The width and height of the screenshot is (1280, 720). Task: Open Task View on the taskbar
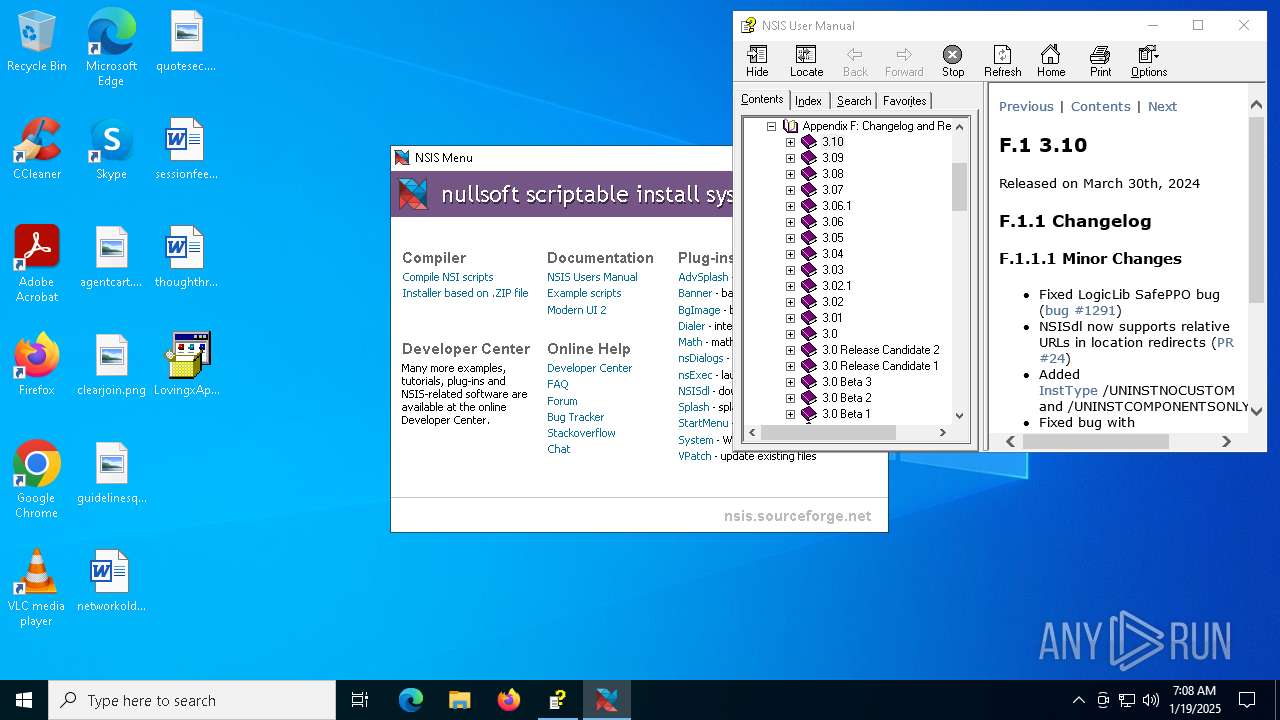click(360, 700)
